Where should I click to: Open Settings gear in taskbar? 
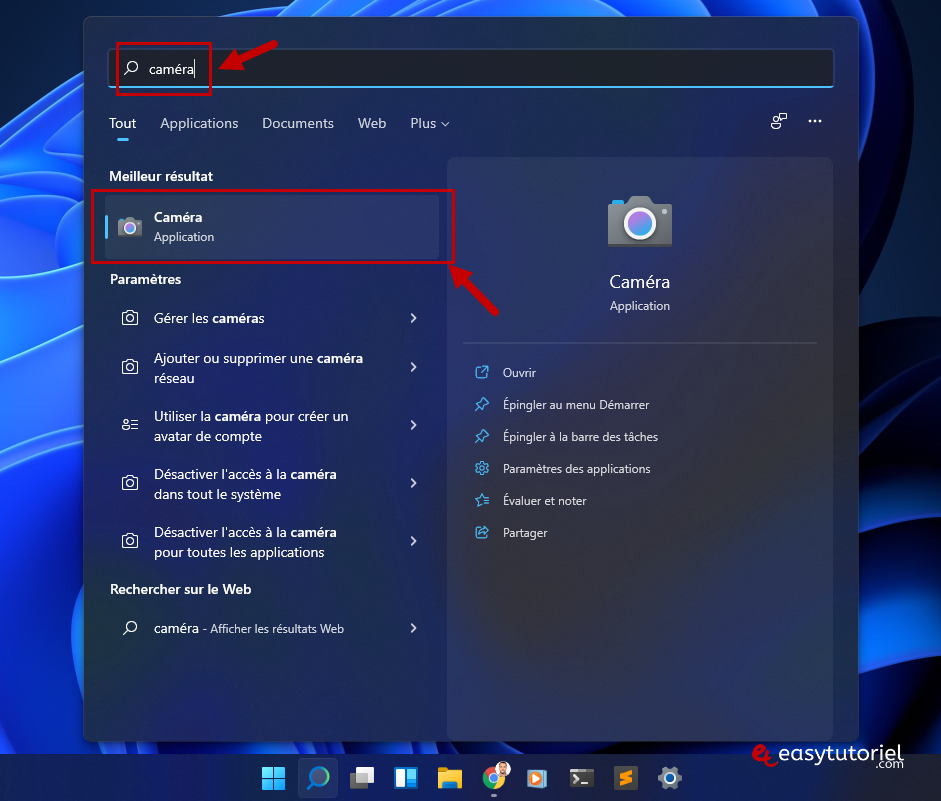[670, 779]
